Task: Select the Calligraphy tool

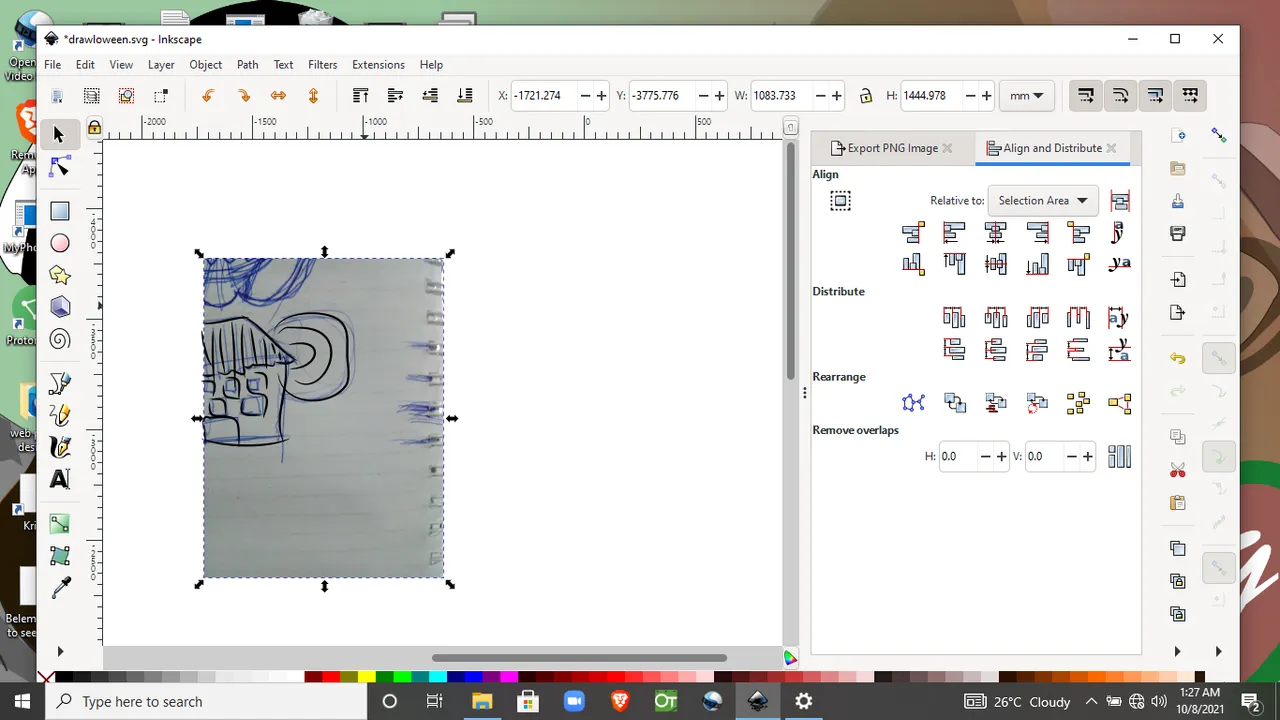Action: (60, 447)
